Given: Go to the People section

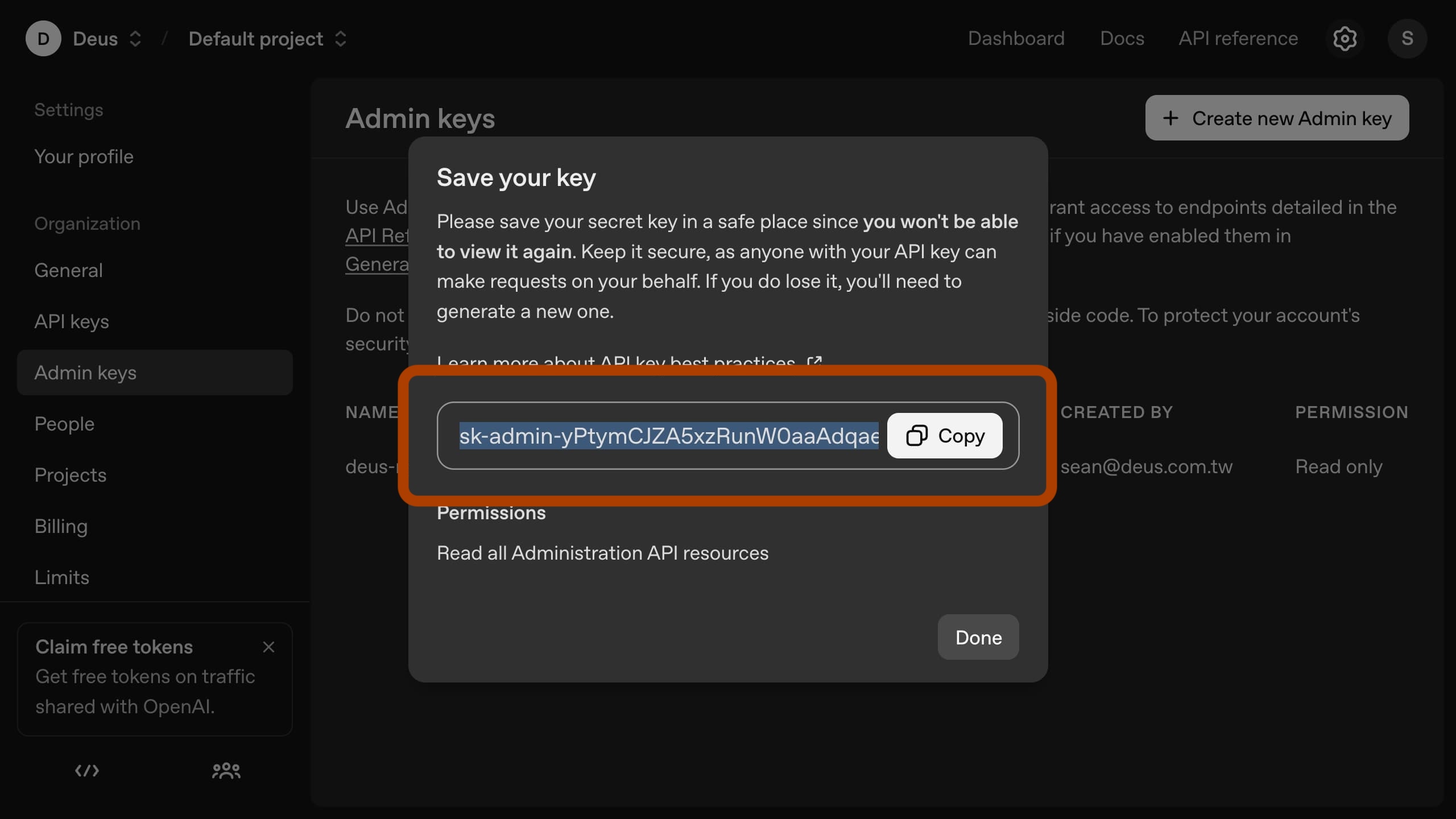Looking at the screenshot, I should click(64, 424).
